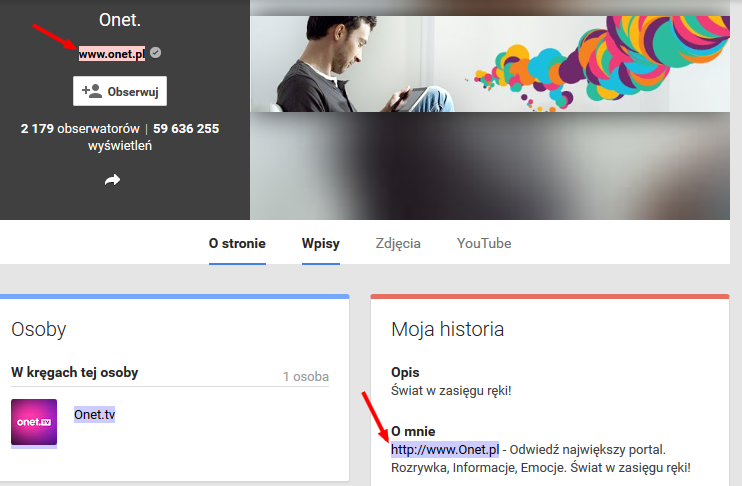The image size is (742, 486).
Task: Click the Onet. page name heading
Action: [x=120, y=20]
